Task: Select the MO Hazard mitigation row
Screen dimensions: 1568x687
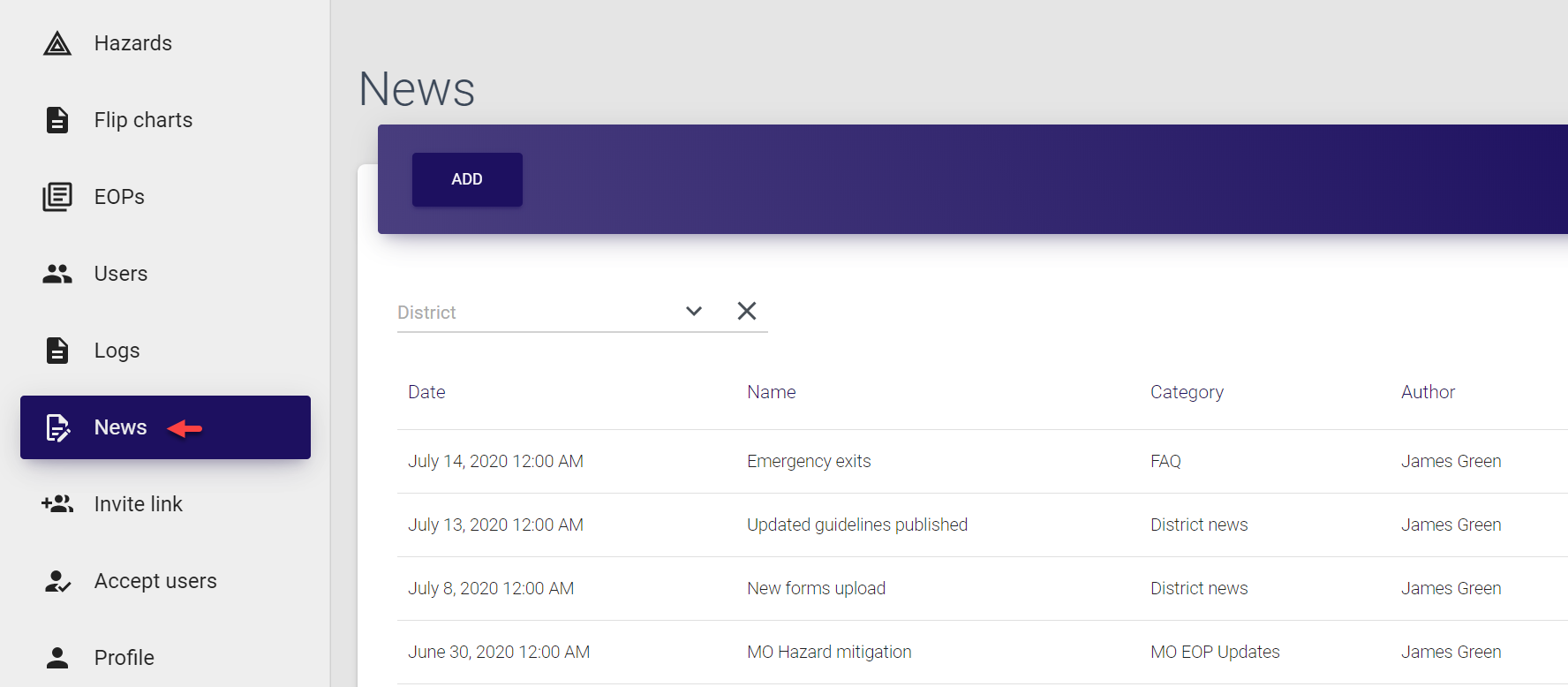Action: 829,652
